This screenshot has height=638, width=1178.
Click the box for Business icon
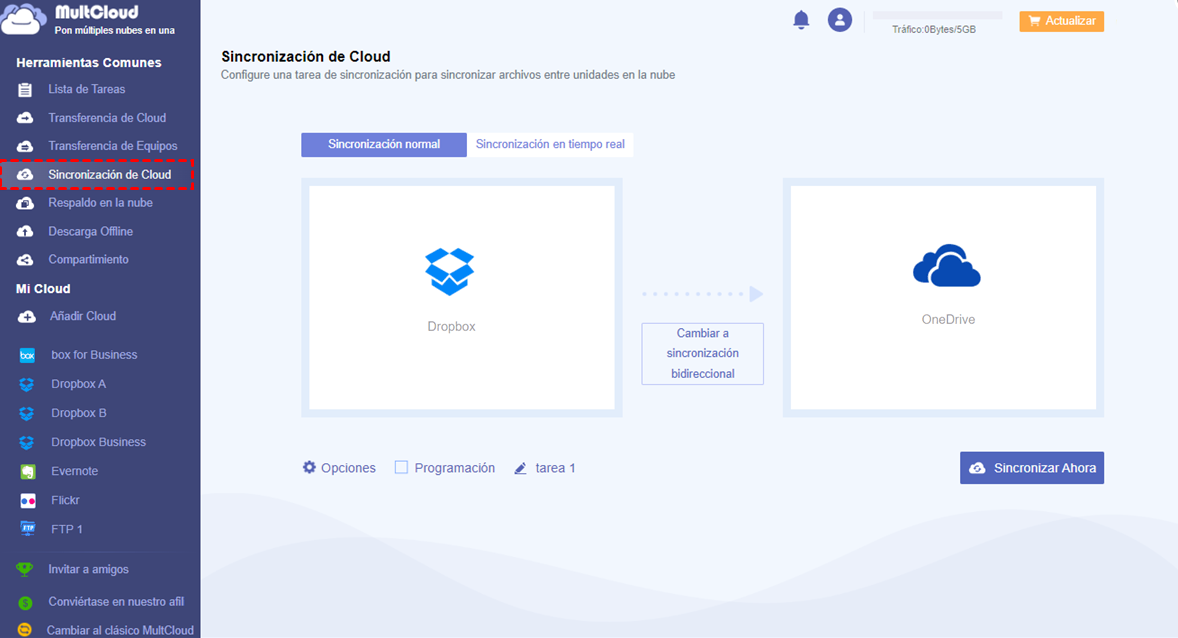(27, 355)
